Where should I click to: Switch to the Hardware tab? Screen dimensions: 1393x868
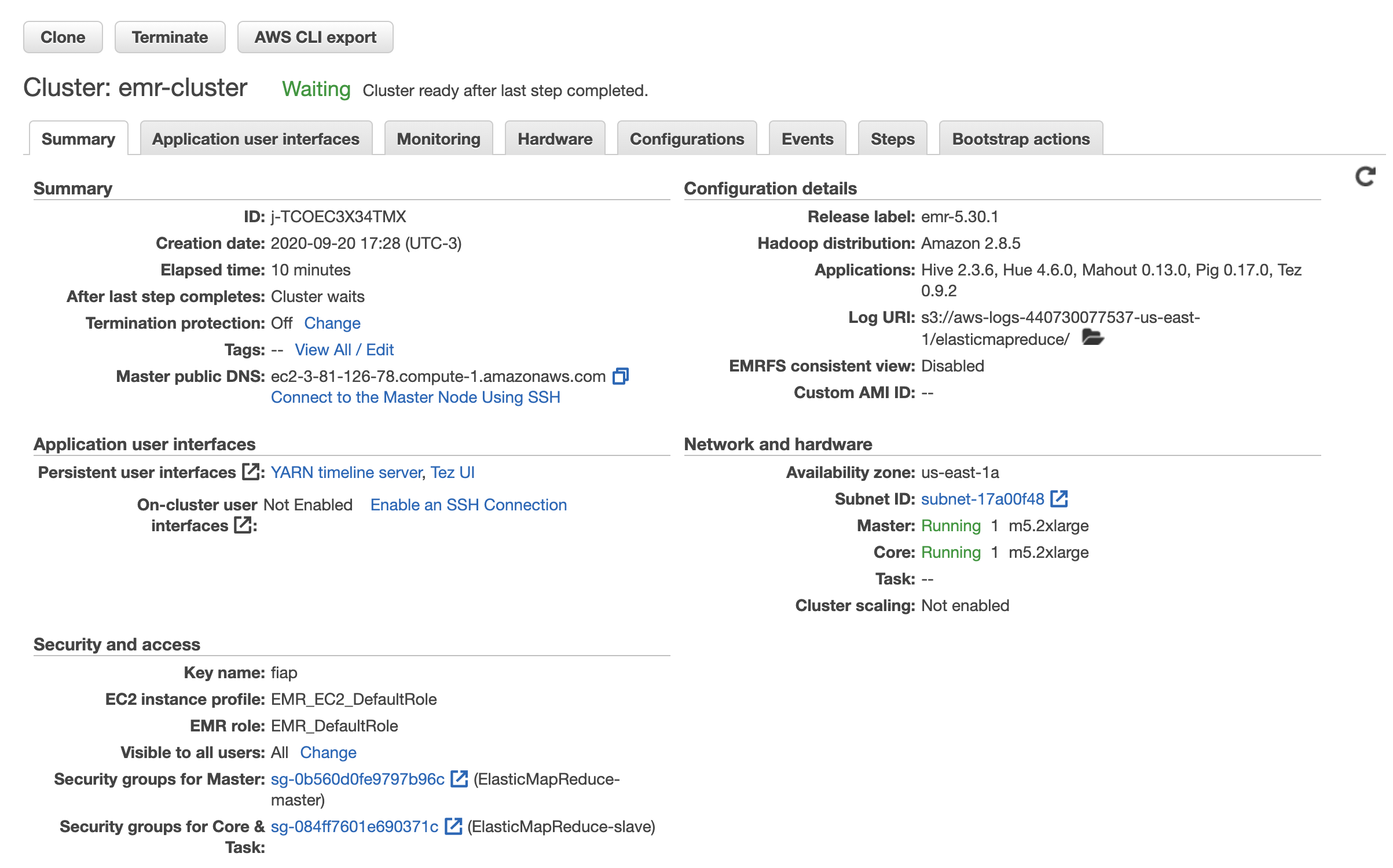[x=555, y=139]
